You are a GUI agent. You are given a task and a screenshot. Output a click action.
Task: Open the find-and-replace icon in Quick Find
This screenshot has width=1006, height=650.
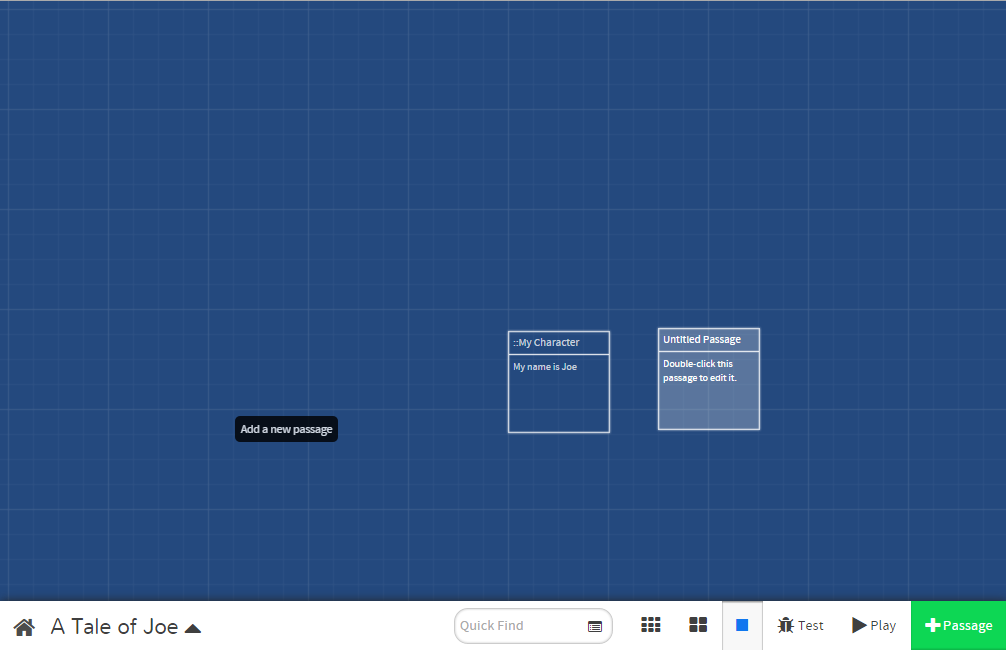tap(595, 626)
